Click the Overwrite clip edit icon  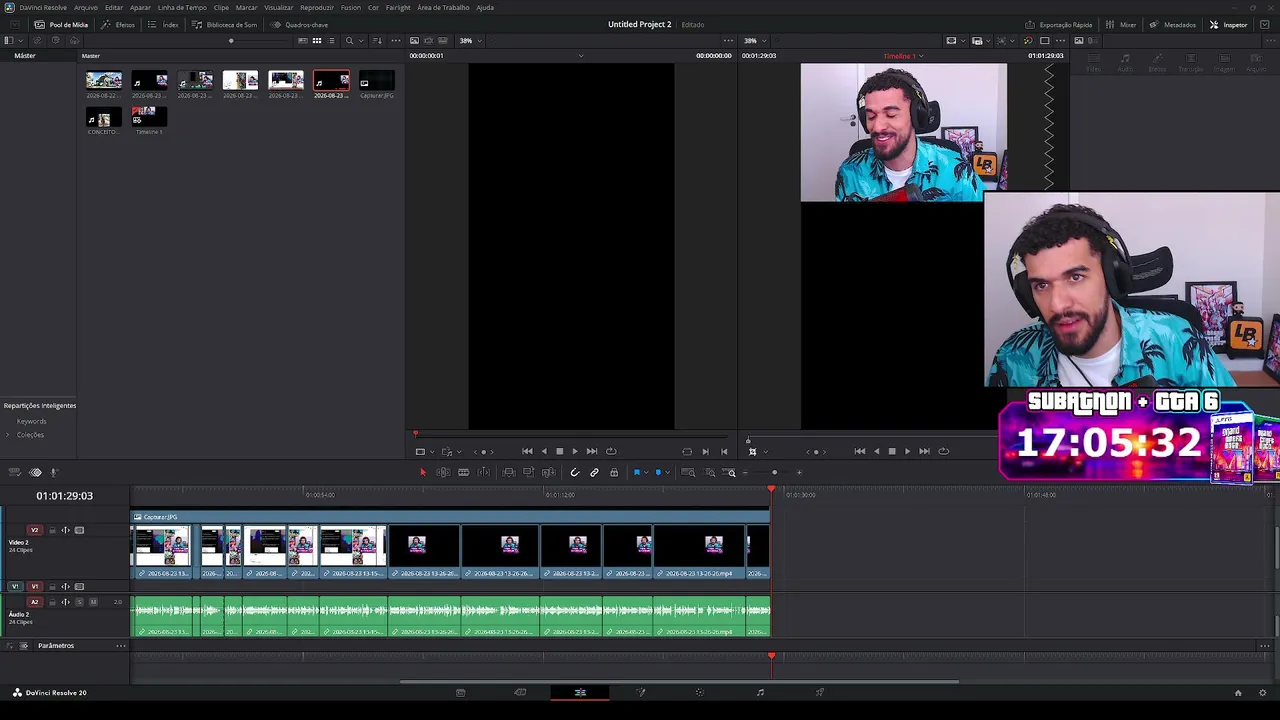tap(529, 472)
